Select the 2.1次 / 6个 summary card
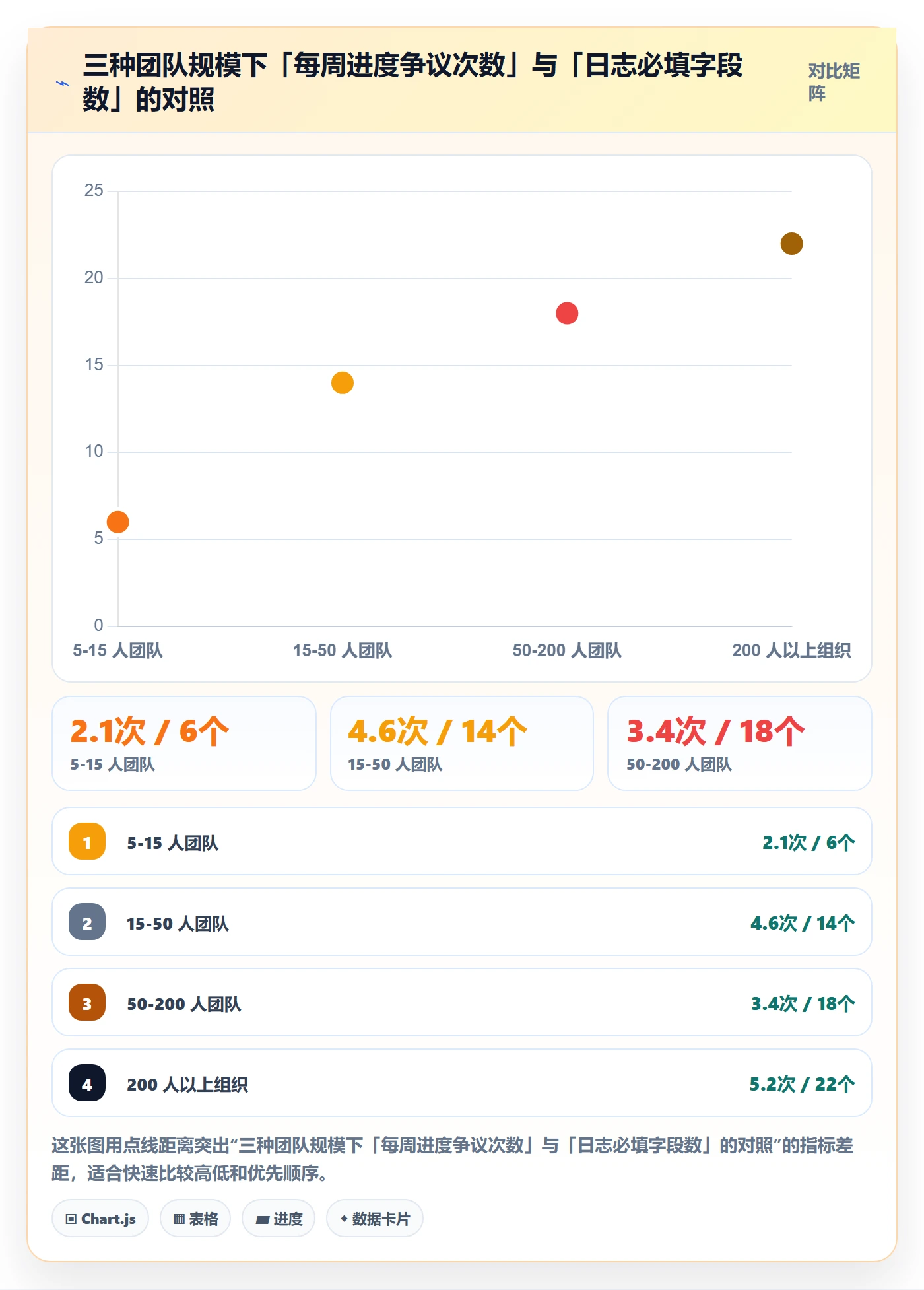 [184, 743]
